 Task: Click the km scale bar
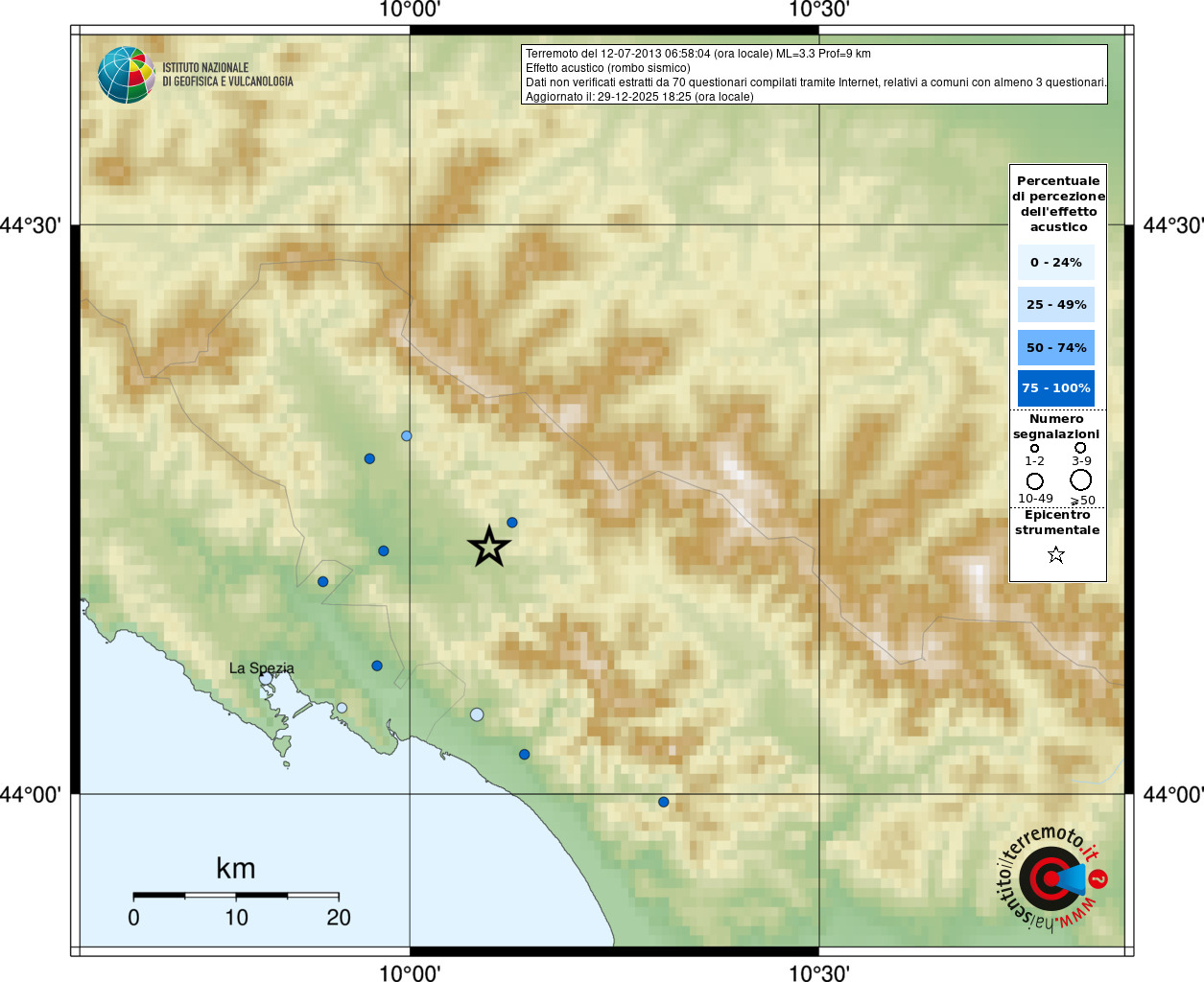tap(236, 896)
